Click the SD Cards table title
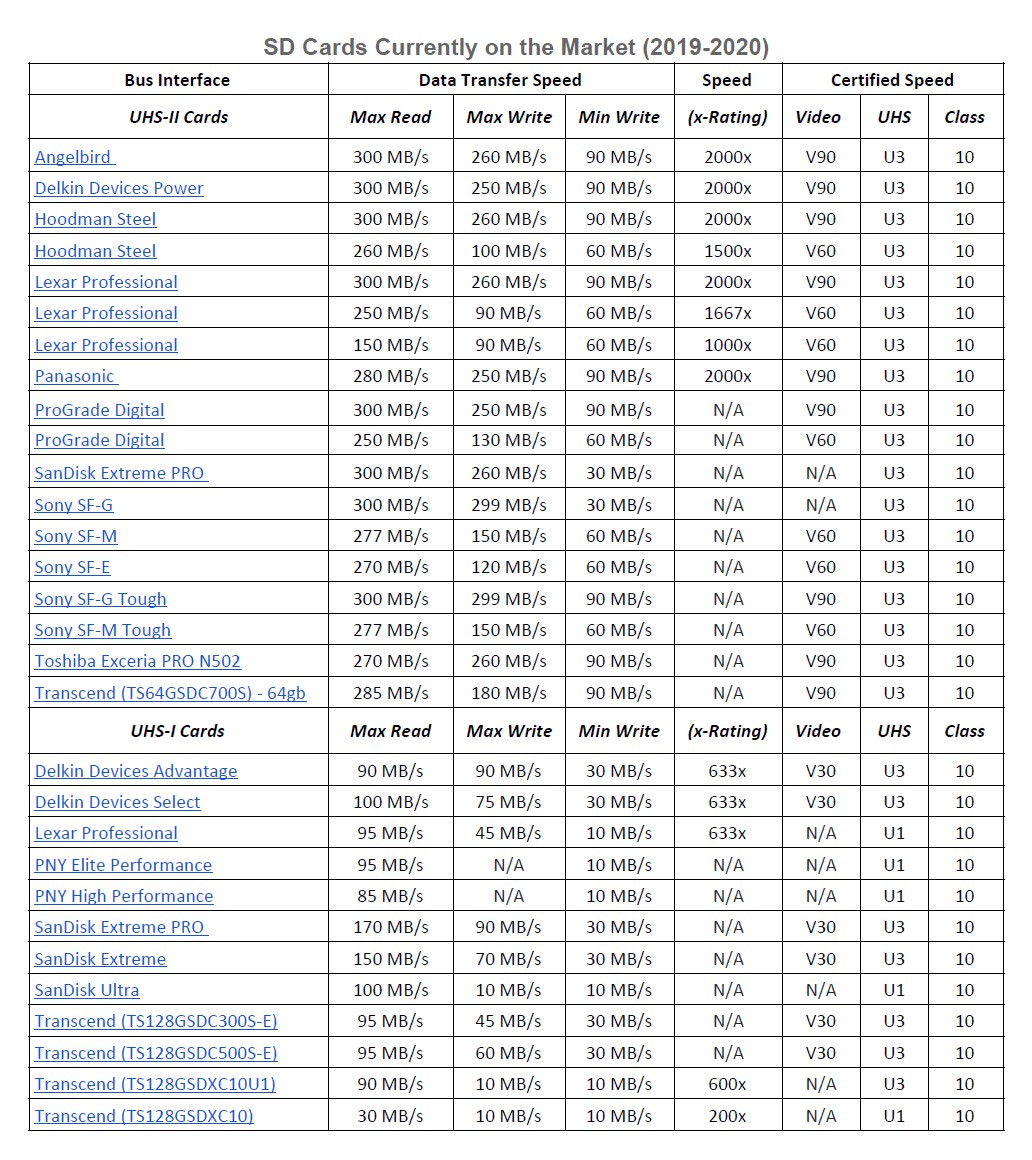The height and width of the screenshot is (1160, 1032). click(x=516, y=47)
